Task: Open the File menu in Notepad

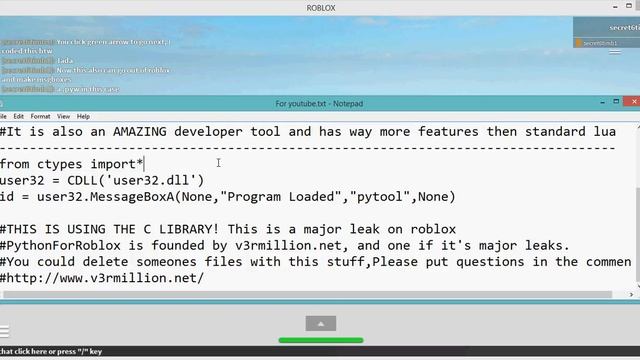Action: tap(3, 116)
